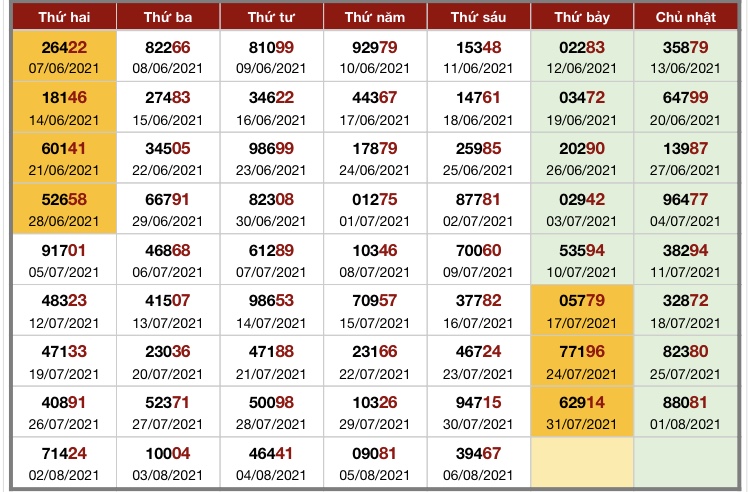Select the Thứ năm column header
Image resolution: width=750 pixels, height=492 pixels.
[374, 17]
